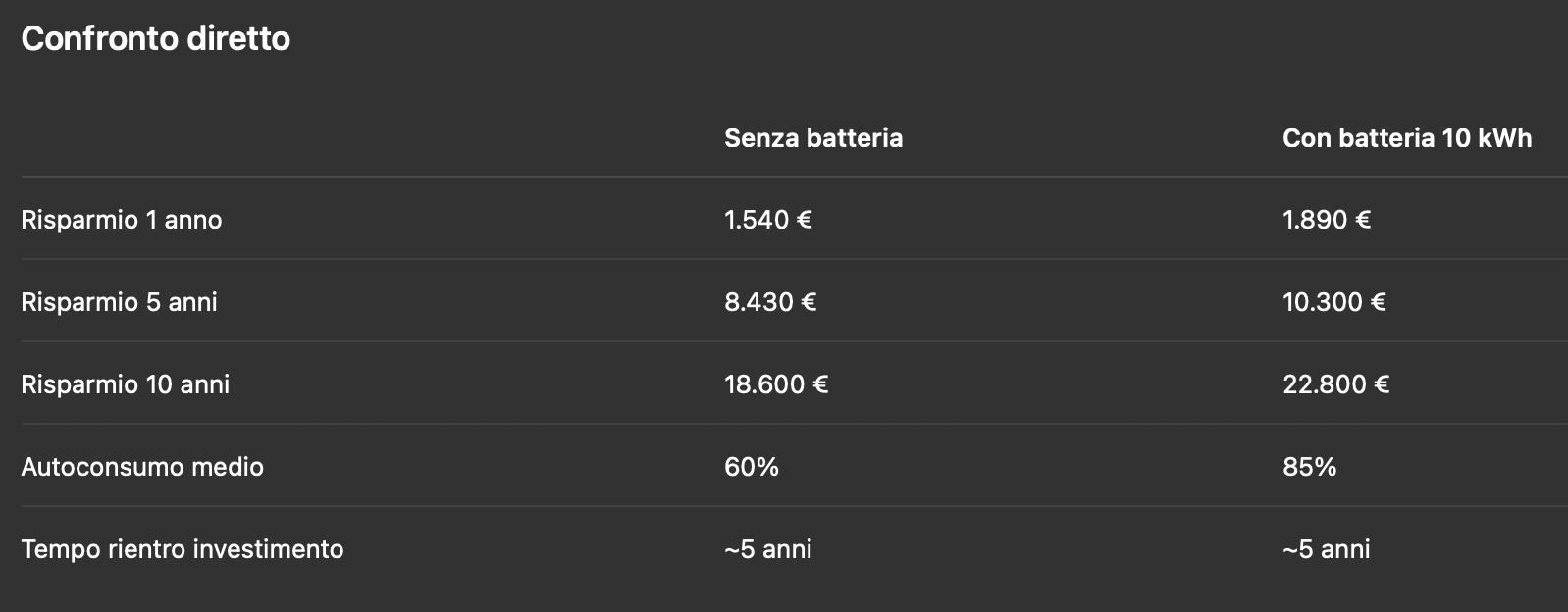The height and width of the screenshot is (612, 1568).
Task: Click 'Con batteria' text in column header
Action: click(x=1358, y=138)
